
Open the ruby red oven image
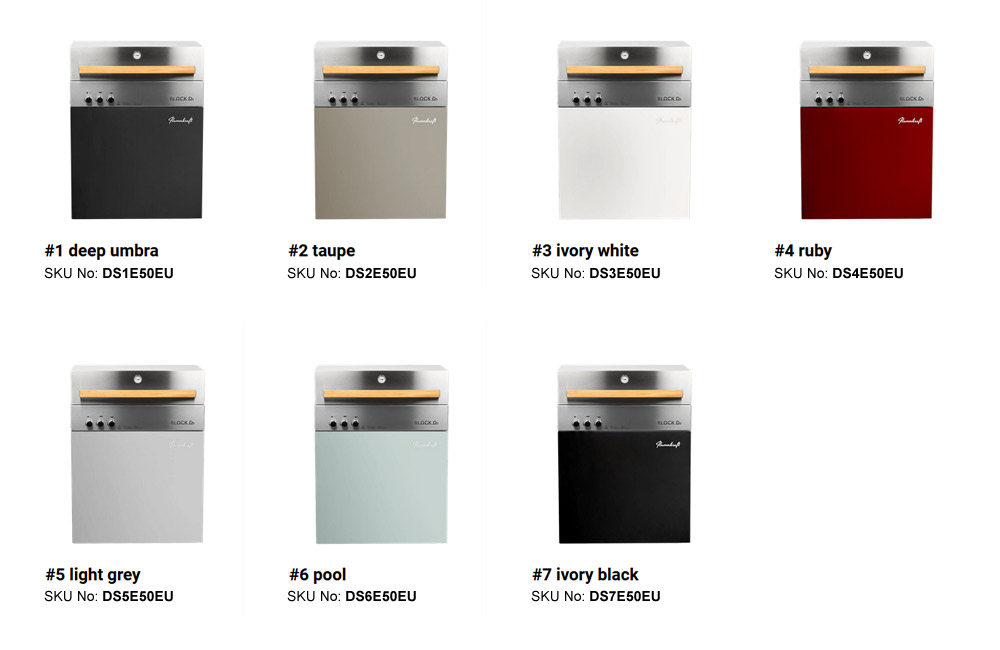point(867,130)
